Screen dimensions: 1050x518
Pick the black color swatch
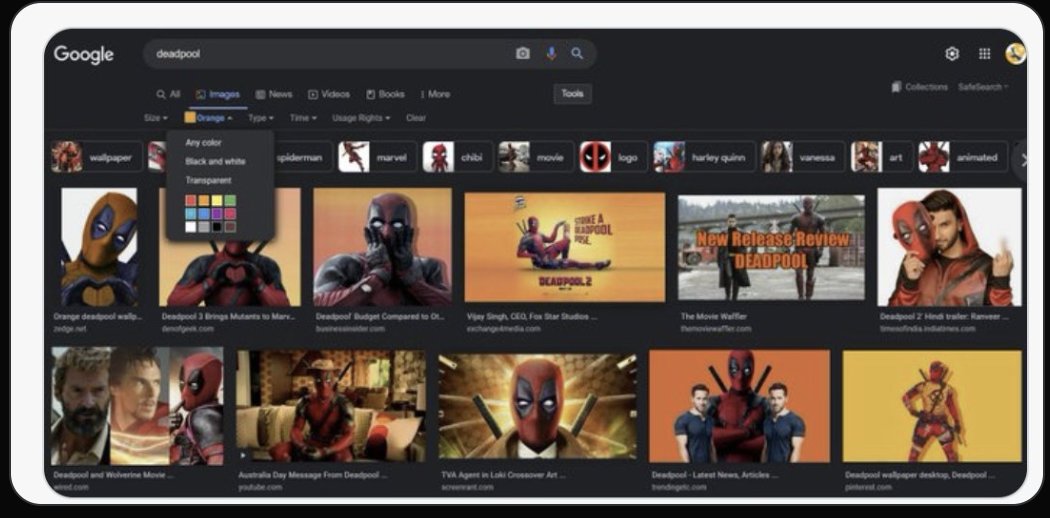click(x=217, y=227)
